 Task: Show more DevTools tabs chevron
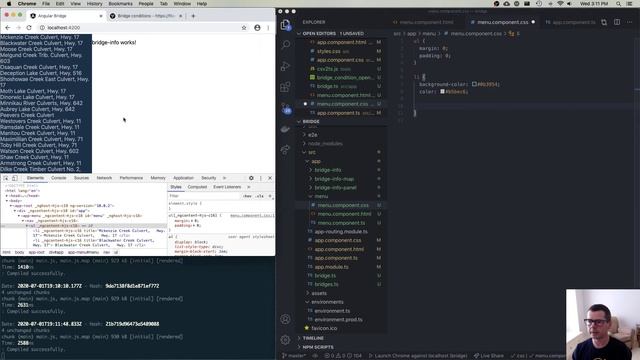pos(224,178)
